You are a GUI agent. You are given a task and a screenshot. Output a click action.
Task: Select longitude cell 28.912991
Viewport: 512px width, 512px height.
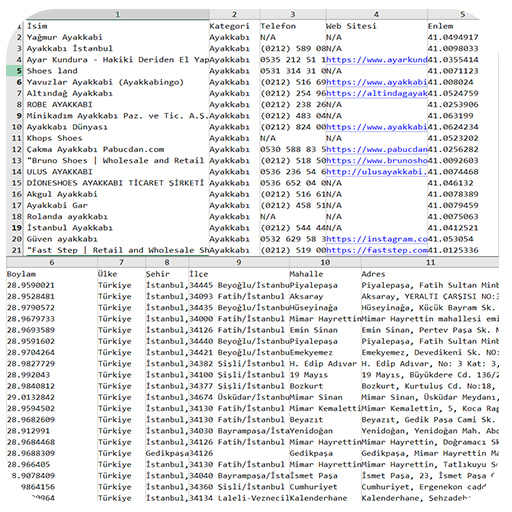click(52, 431)
